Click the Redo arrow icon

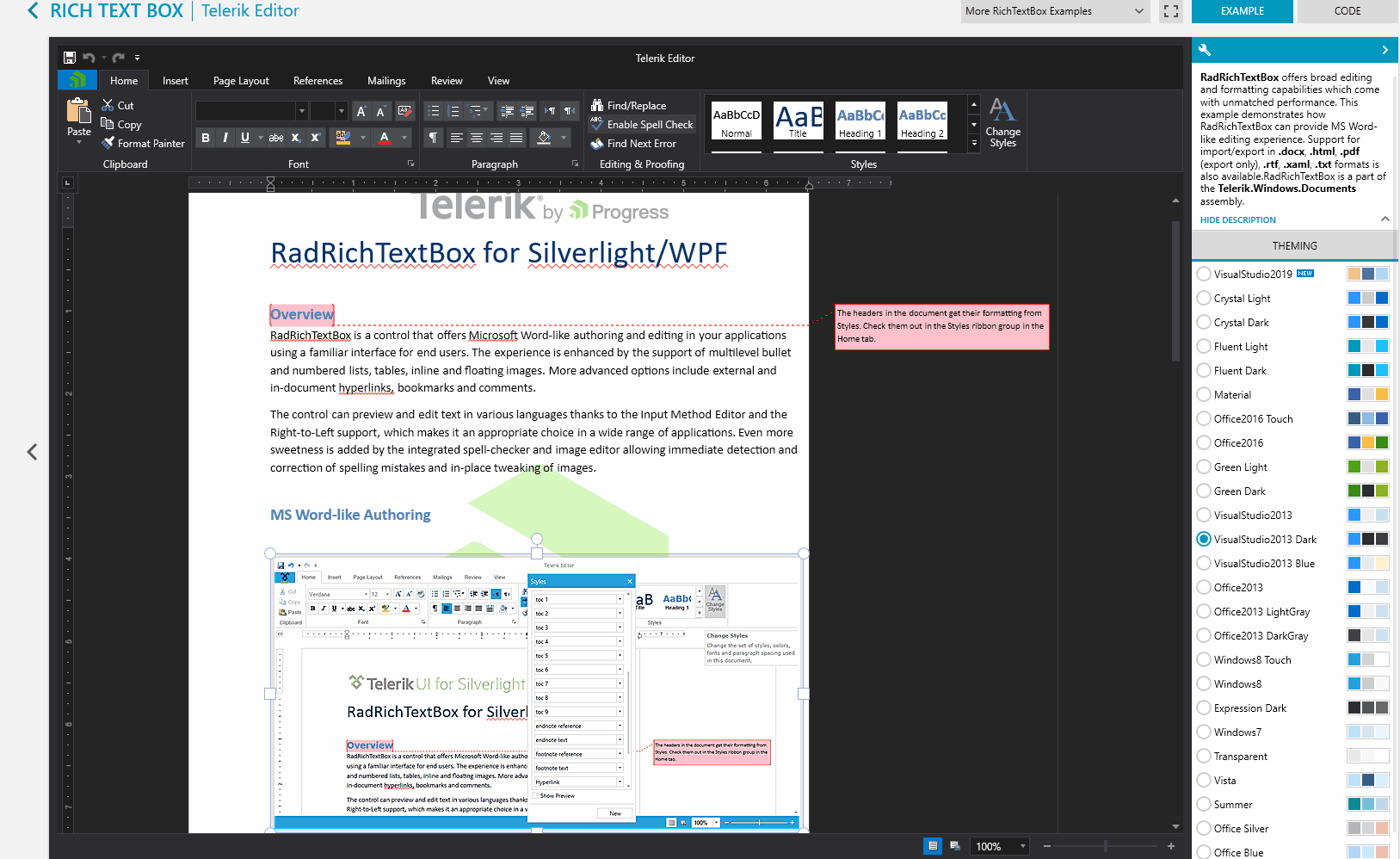(119, 58)
